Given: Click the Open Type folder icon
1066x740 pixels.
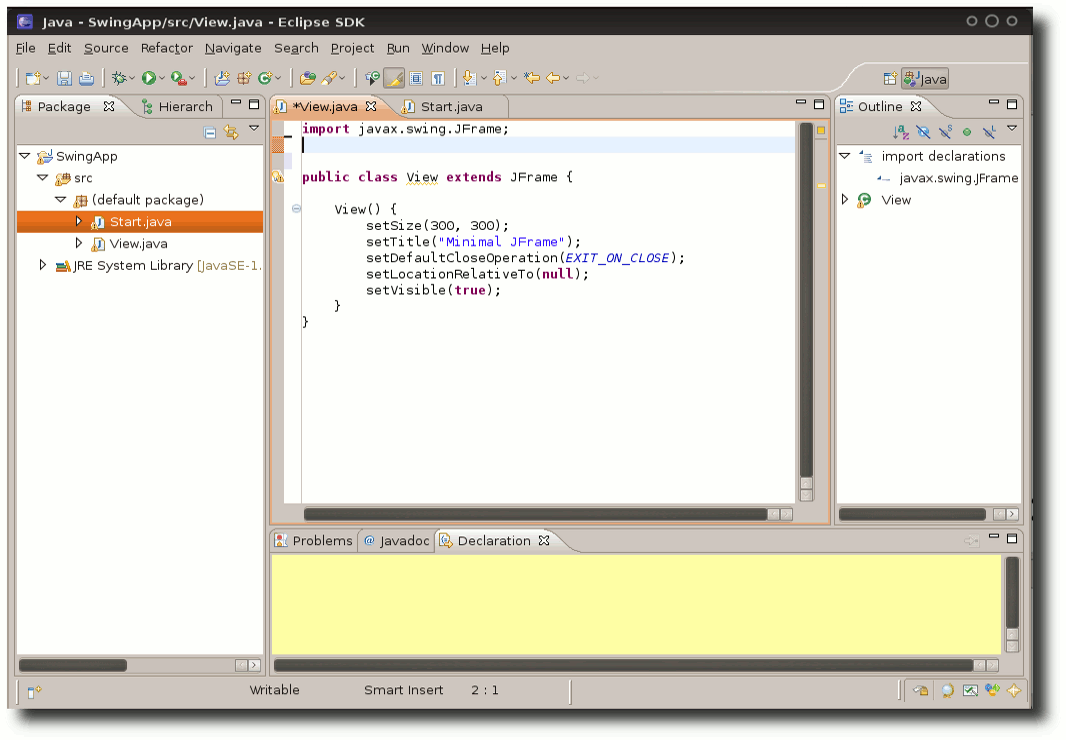Looking at the screenshot, I should [307, 78].
